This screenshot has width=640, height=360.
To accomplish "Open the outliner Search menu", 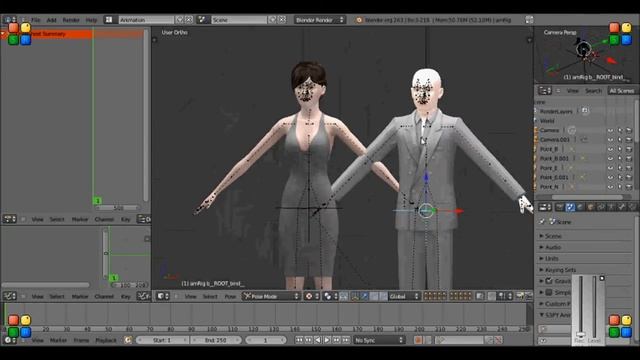I will [593, 91].
